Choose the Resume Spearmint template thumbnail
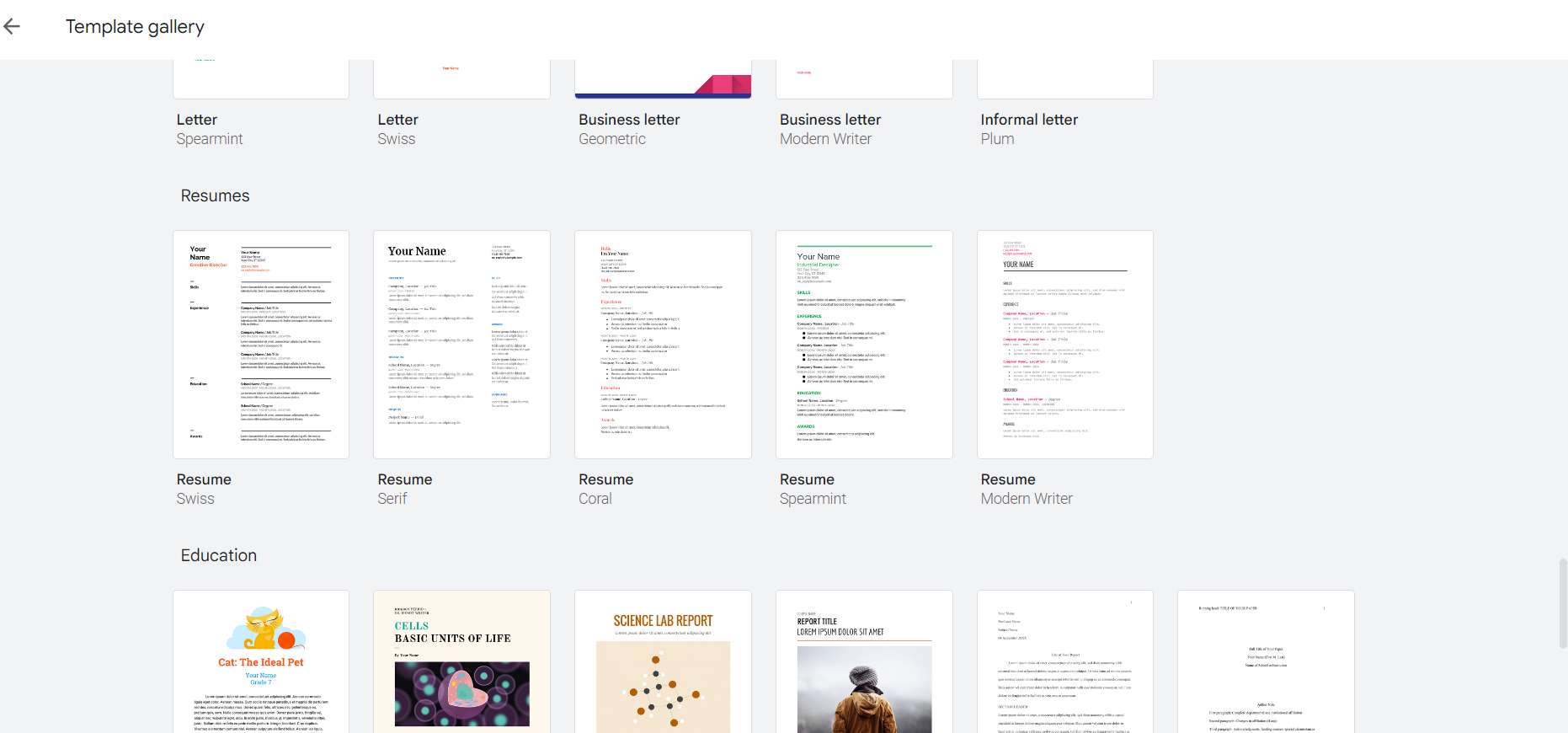Image resolution: width=1568 pixels, height=733 pixels. [864, 345]
